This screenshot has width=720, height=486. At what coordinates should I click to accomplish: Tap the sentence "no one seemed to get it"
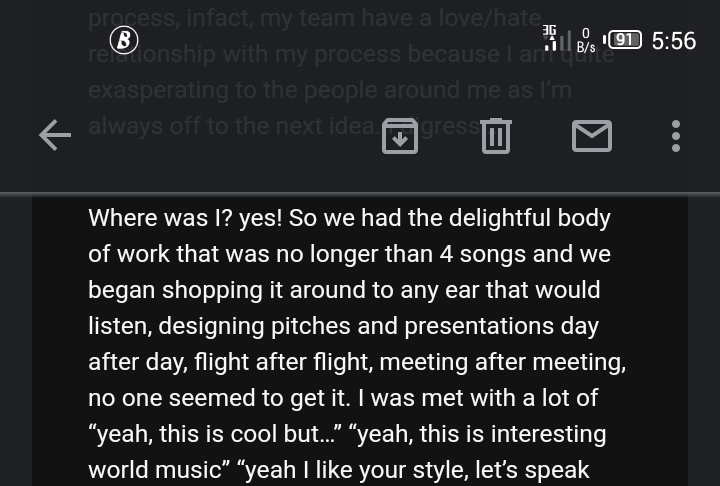coord(218,398)
